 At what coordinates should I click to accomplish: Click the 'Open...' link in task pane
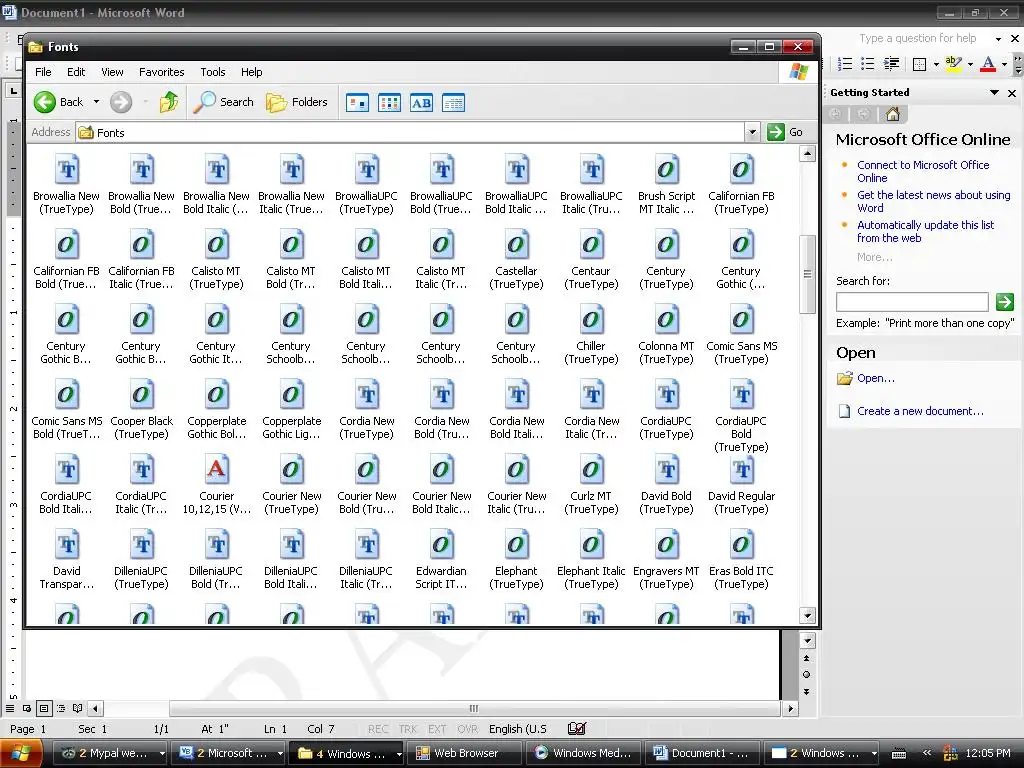click(x=876, y=378)
